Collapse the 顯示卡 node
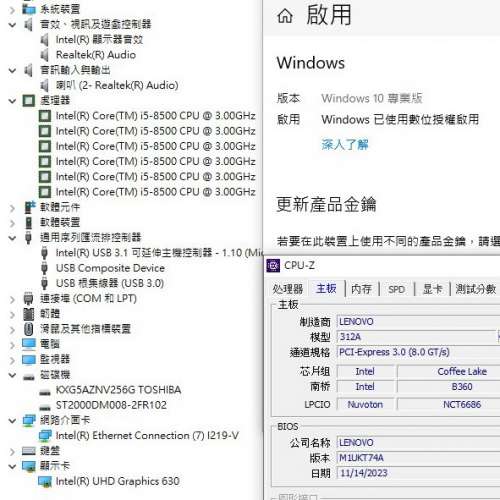 [12, 466]
